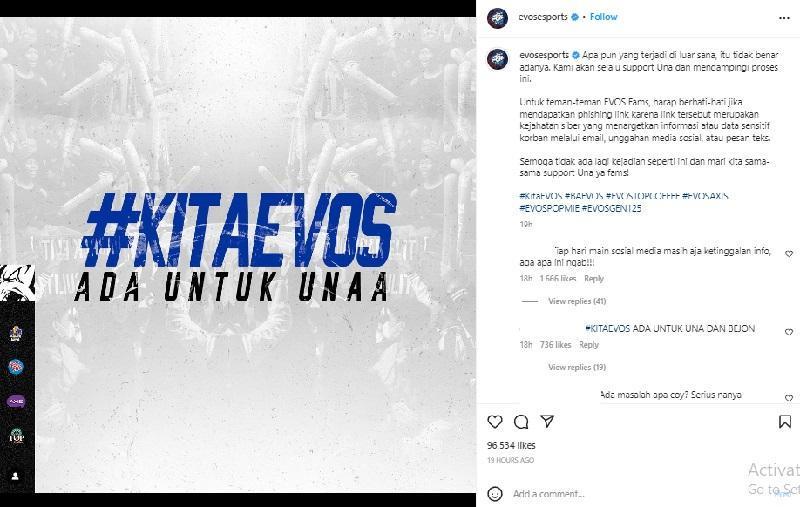The height and width of the screenshot is (507, 800).
Task: Click the #EVOSPOPMIE hashtag link
Action: [x=549, y=208]
